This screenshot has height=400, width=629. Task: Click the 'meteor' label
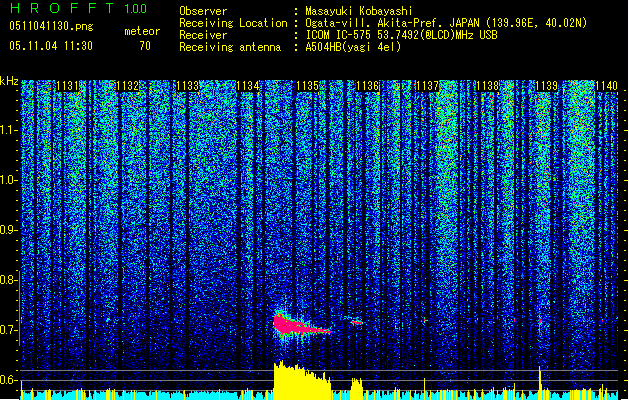142,31
